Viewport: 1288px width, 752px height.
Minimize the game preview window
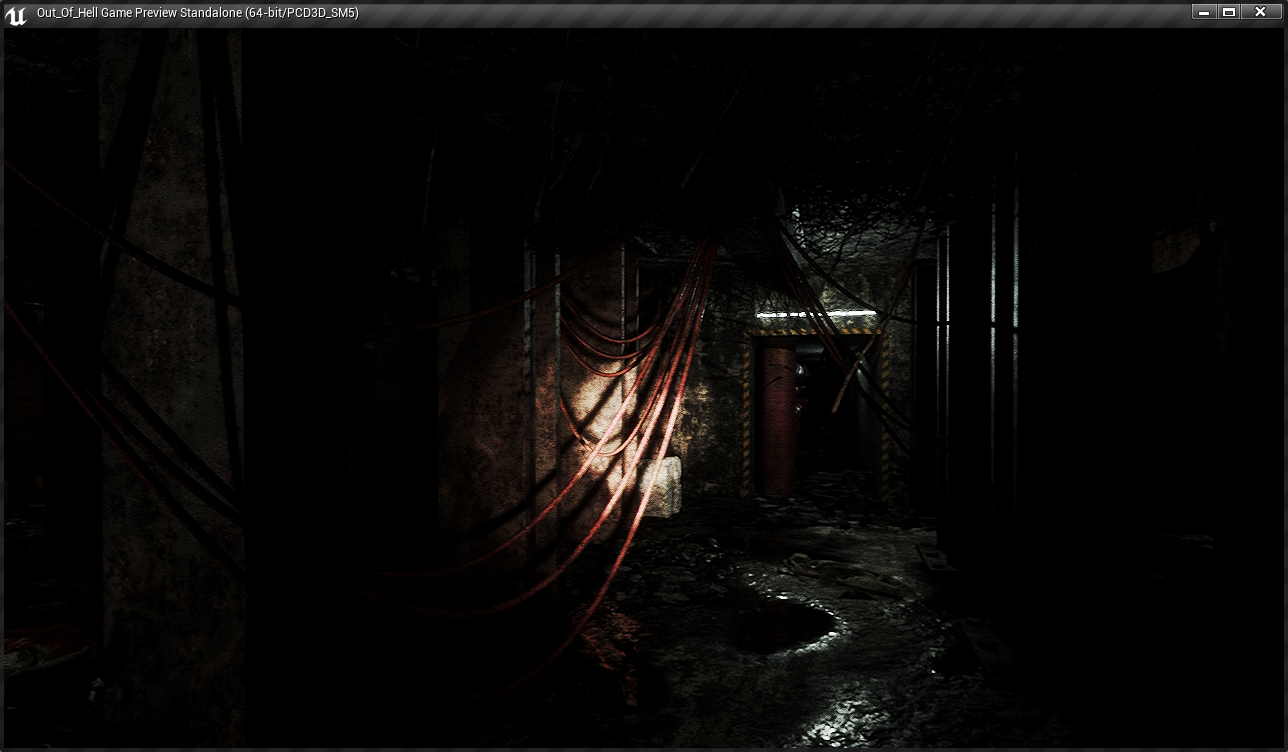click(1204, 12)
